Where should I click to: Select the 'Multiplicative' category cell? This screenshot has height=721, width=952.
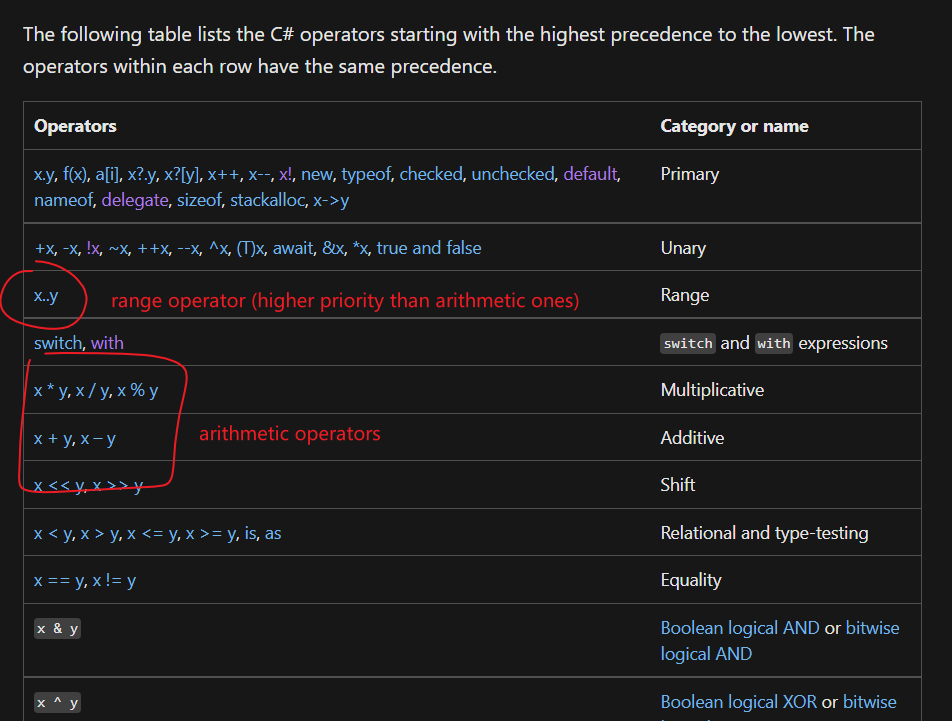pyautogui.click(x=712, y=390)
